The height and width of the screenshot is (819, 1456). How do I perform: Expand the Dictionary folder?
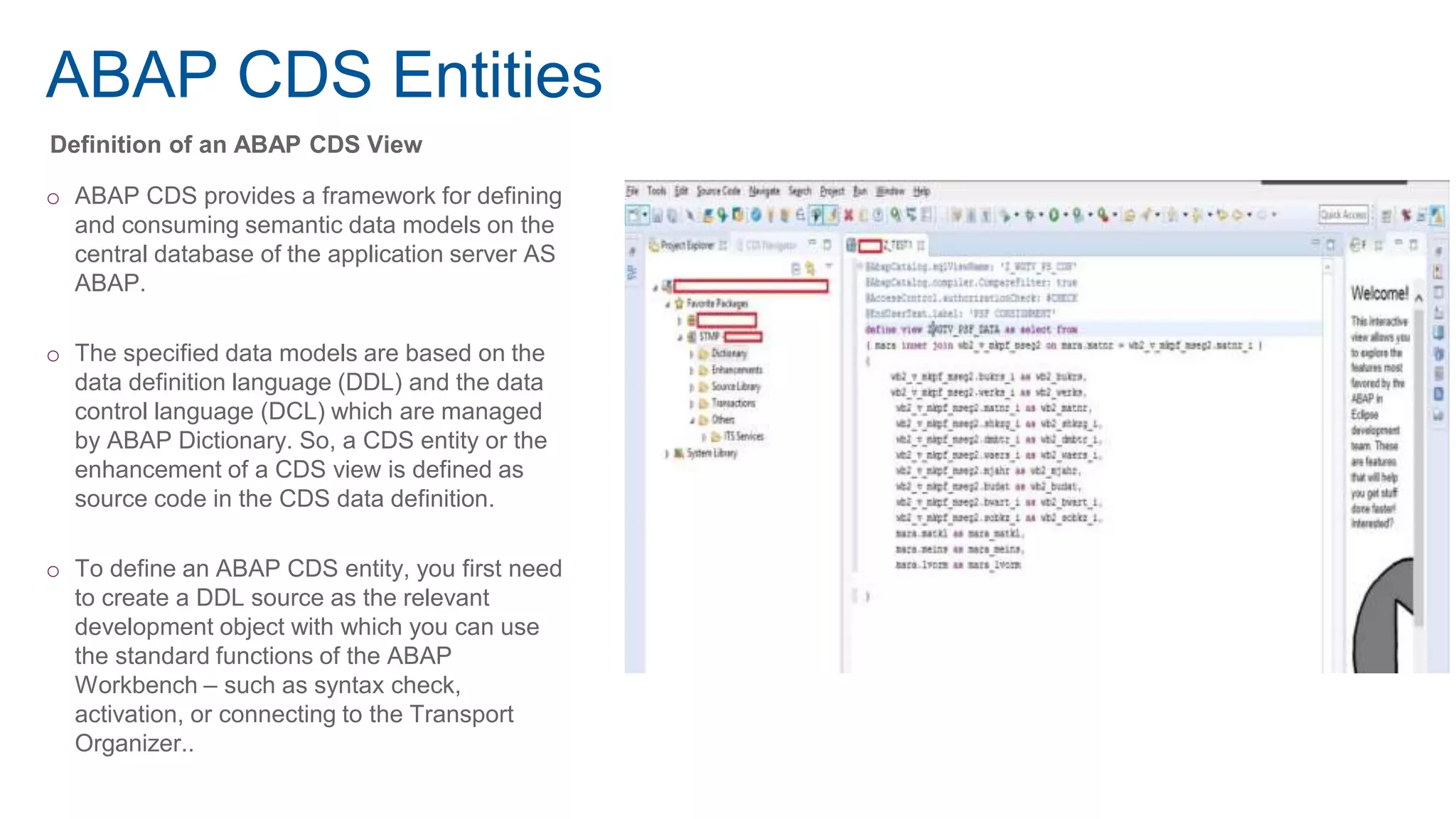click(x=691, y=353)
